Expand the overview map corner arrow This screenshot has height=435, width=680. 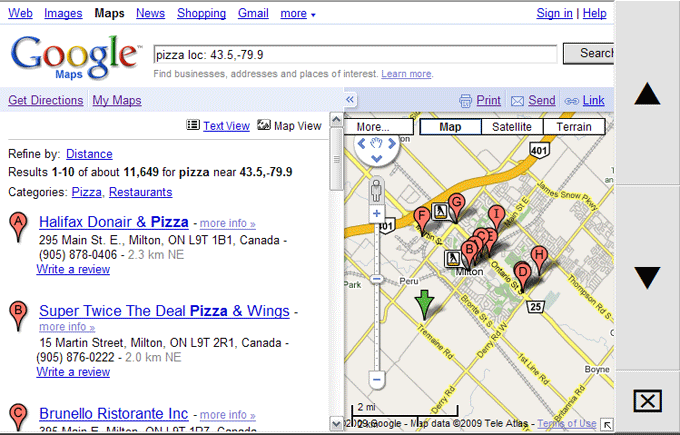pyautogui.click(x=607, y=425)
